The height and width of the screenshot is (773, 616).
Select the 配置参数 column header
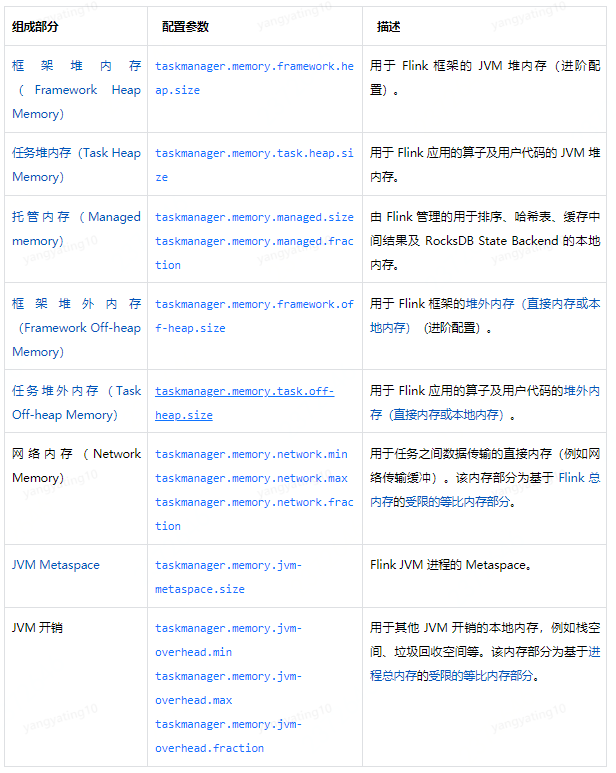tap(186, 27)
